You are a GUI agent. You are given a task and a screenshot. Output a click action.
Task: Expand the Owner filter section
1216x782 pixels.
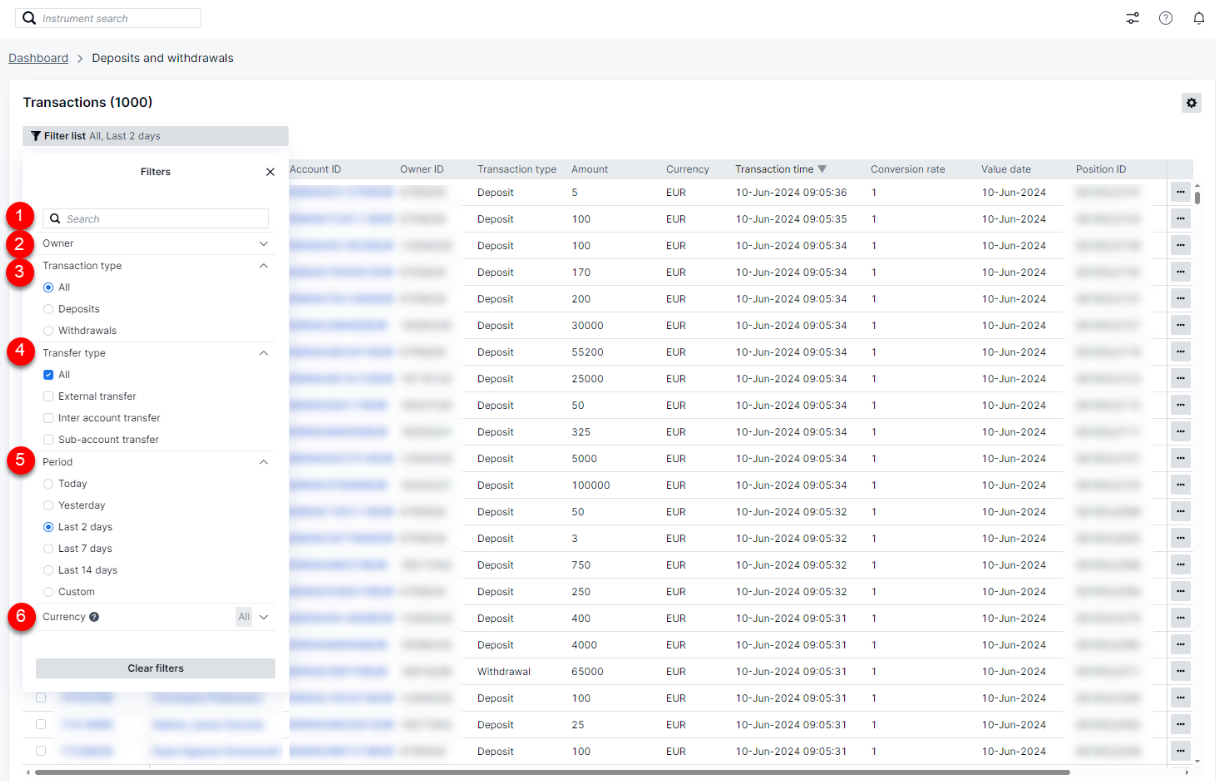[x=264, y=244]
